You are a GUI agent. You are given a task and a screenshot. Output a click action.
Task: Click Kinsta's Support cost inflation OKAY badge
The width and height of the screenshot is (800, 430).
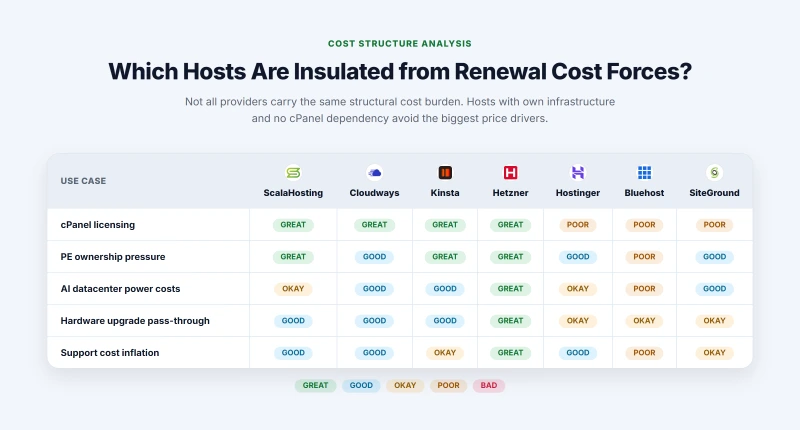pyautogui.click(x=445, y=352)
